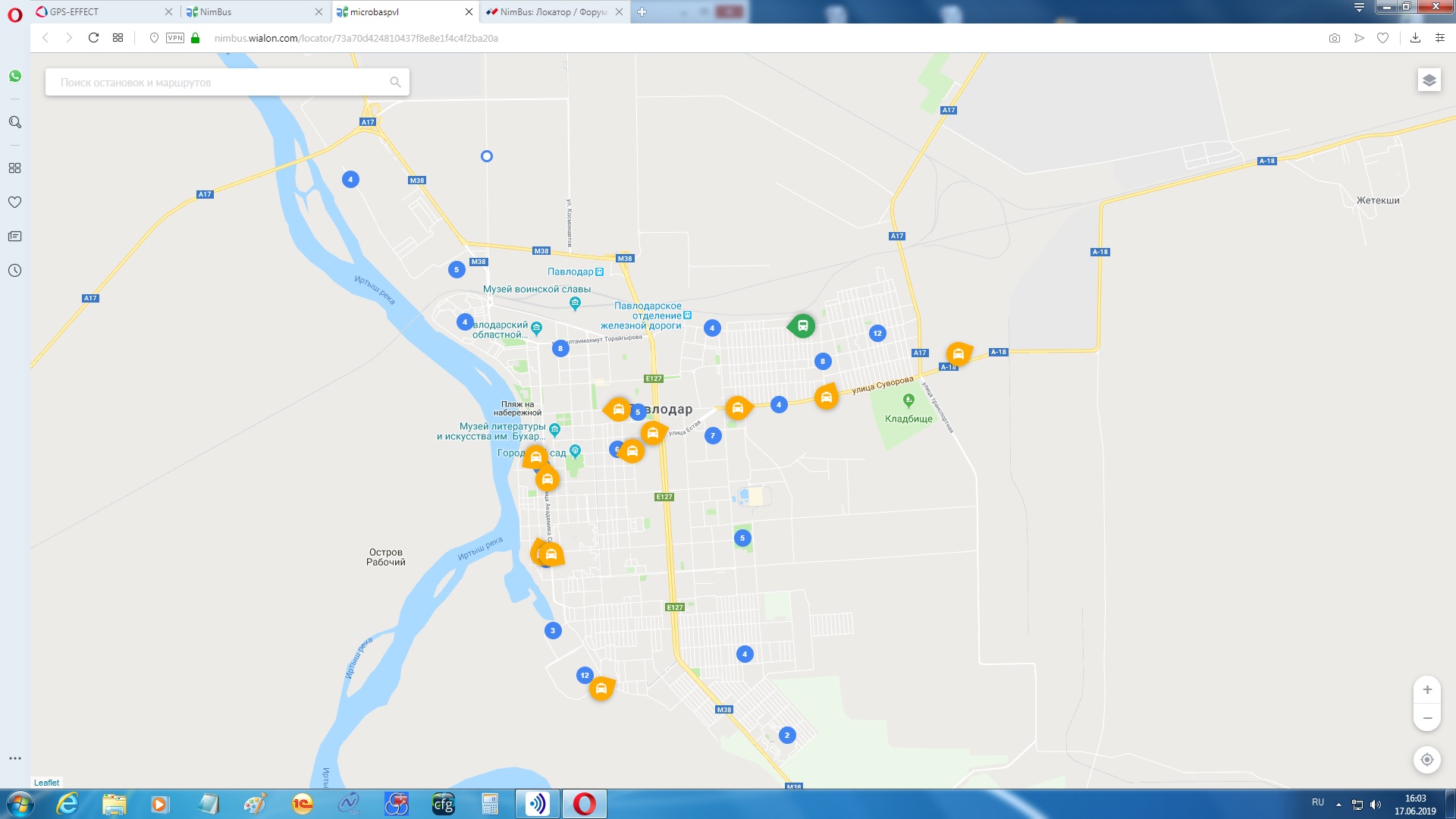Zoom in on the map

1426,690
